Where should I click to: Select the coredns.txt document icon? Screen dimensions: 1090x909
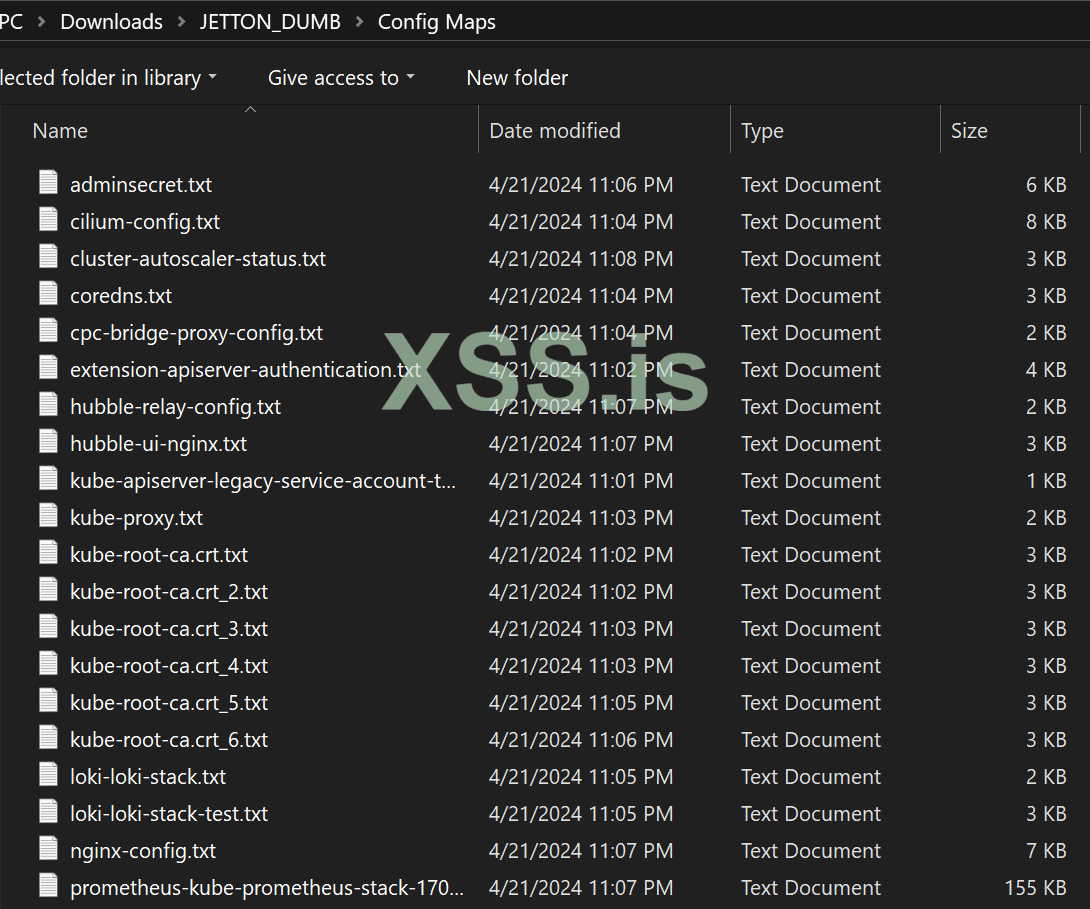pyautogui.click(x=49, y=294)
